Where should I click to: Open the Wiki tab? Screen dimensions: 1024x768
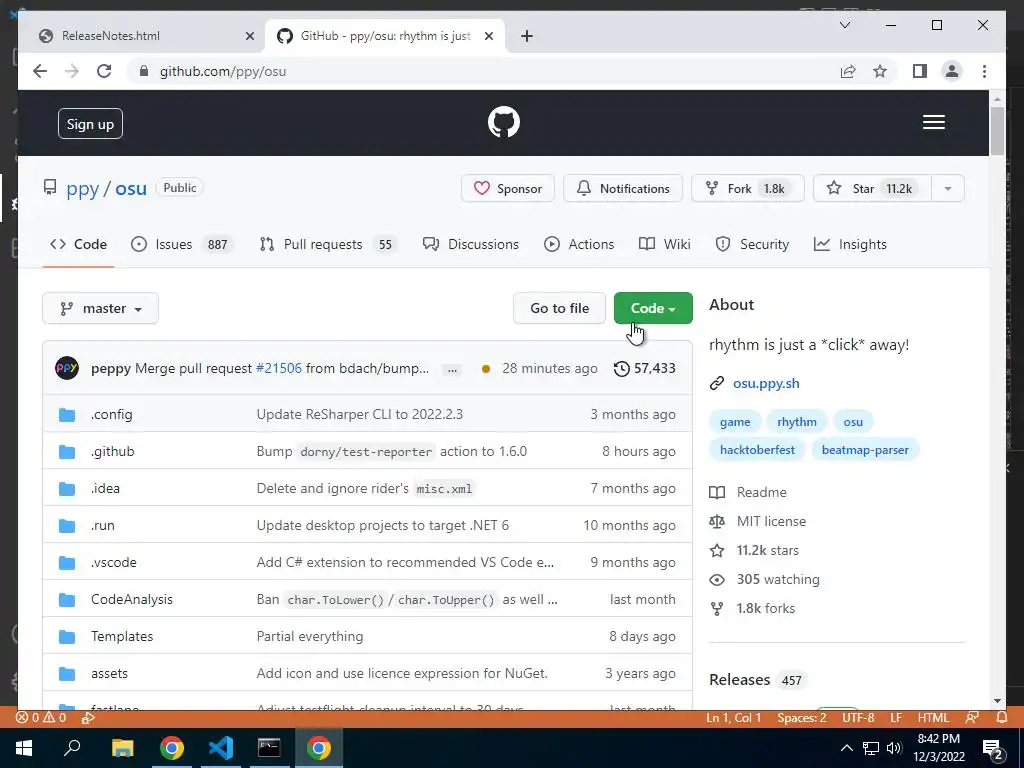(664, 244)
